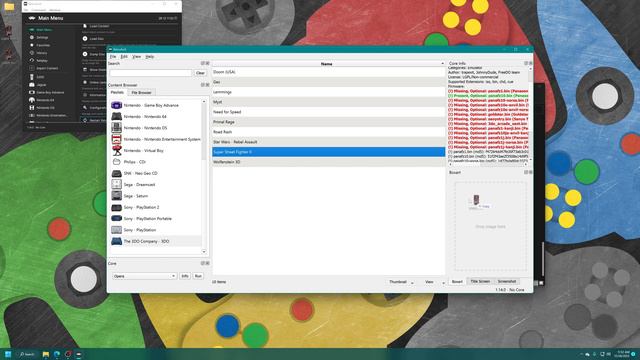Select Super Street Fighter II entry
Viewport: 640px width, 360px height.
pos(329,152)
